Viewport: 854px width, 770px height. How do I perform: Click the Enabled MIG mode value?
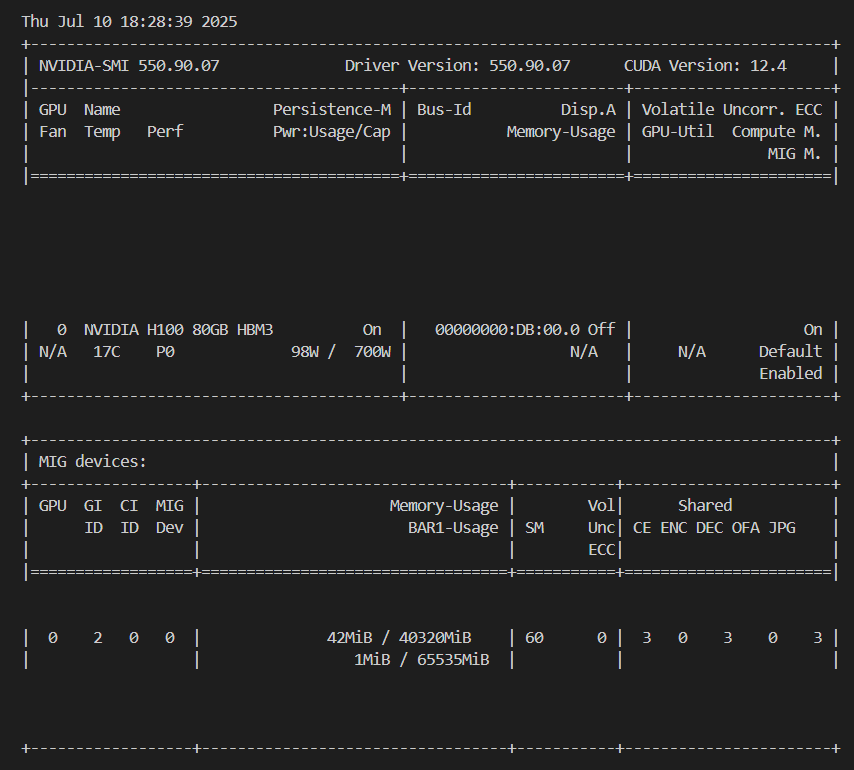[x=790, y=374]
